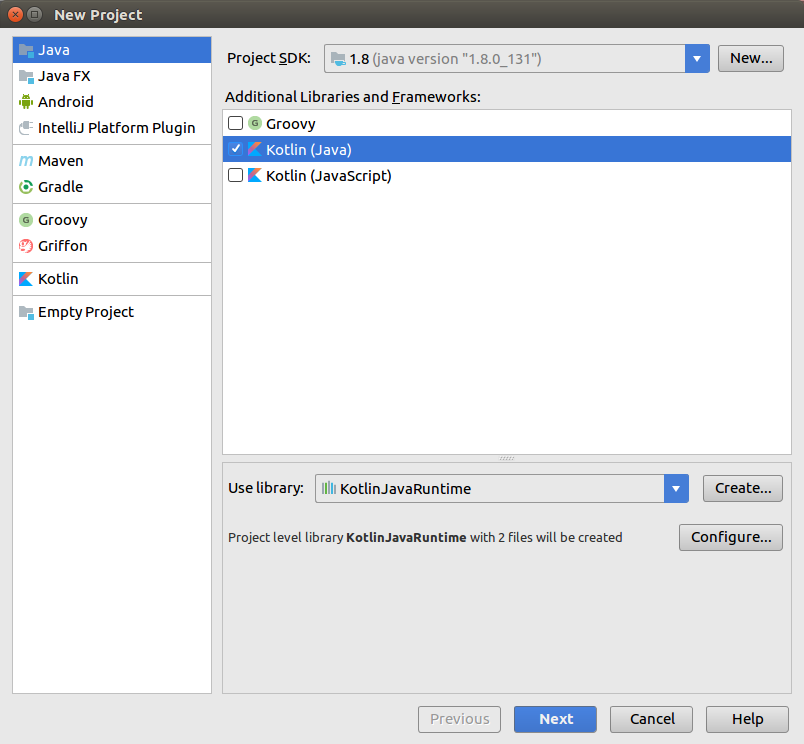Click the Next button
This screenshot has height=744, width=804.
coord(555,719)
